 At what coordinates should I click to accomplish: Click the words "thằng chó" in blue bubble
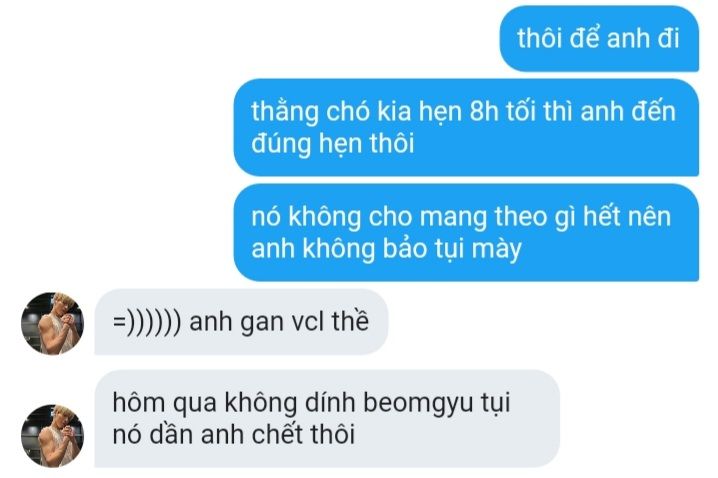point(310,112)
